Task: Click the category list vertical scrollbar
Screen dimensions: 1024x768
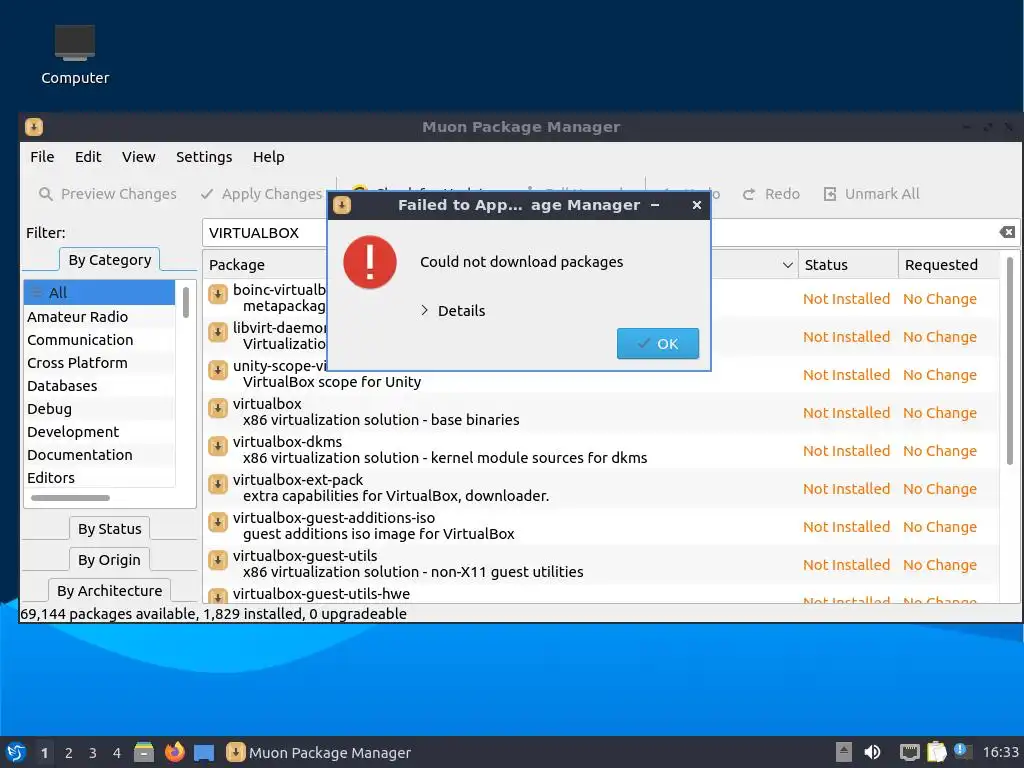Action: 186,302
